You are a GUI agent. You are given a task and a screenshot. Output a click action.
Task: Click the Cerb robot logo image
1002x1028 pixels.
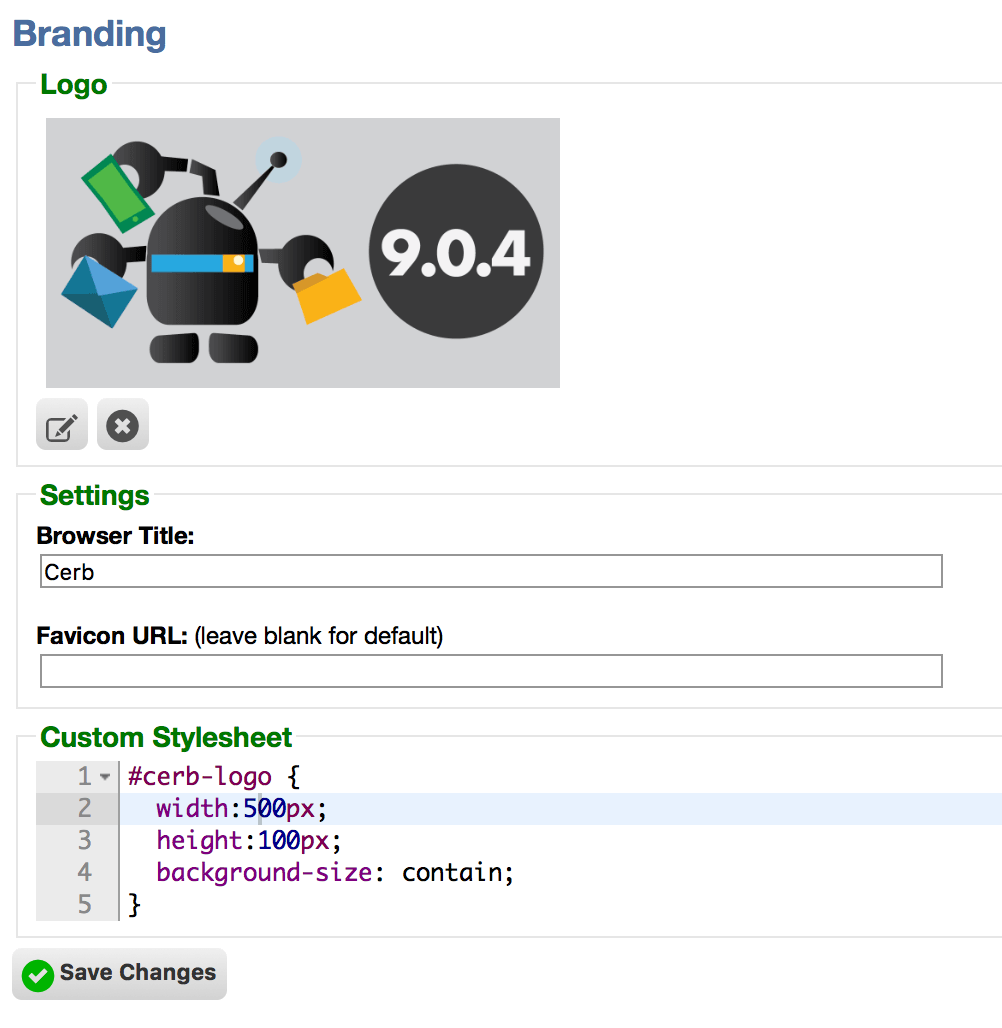[302, 253]
